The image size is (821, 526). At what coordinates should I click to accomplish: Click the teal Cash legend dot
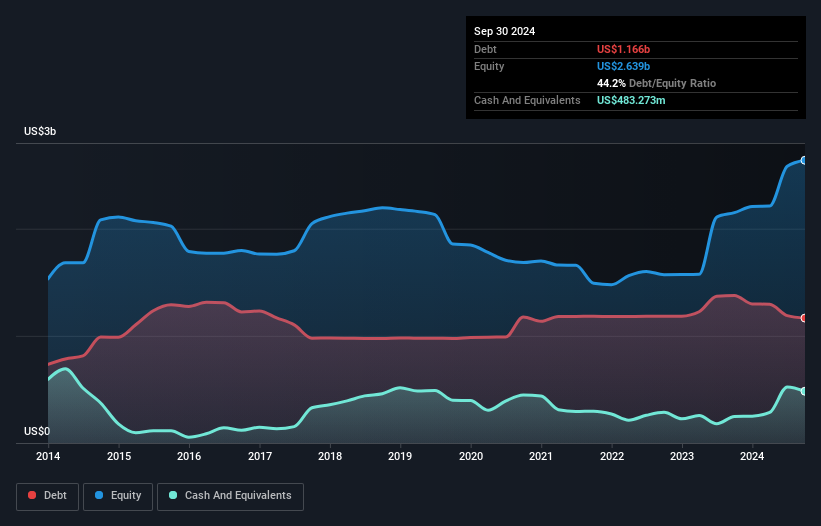click(173, 495)
